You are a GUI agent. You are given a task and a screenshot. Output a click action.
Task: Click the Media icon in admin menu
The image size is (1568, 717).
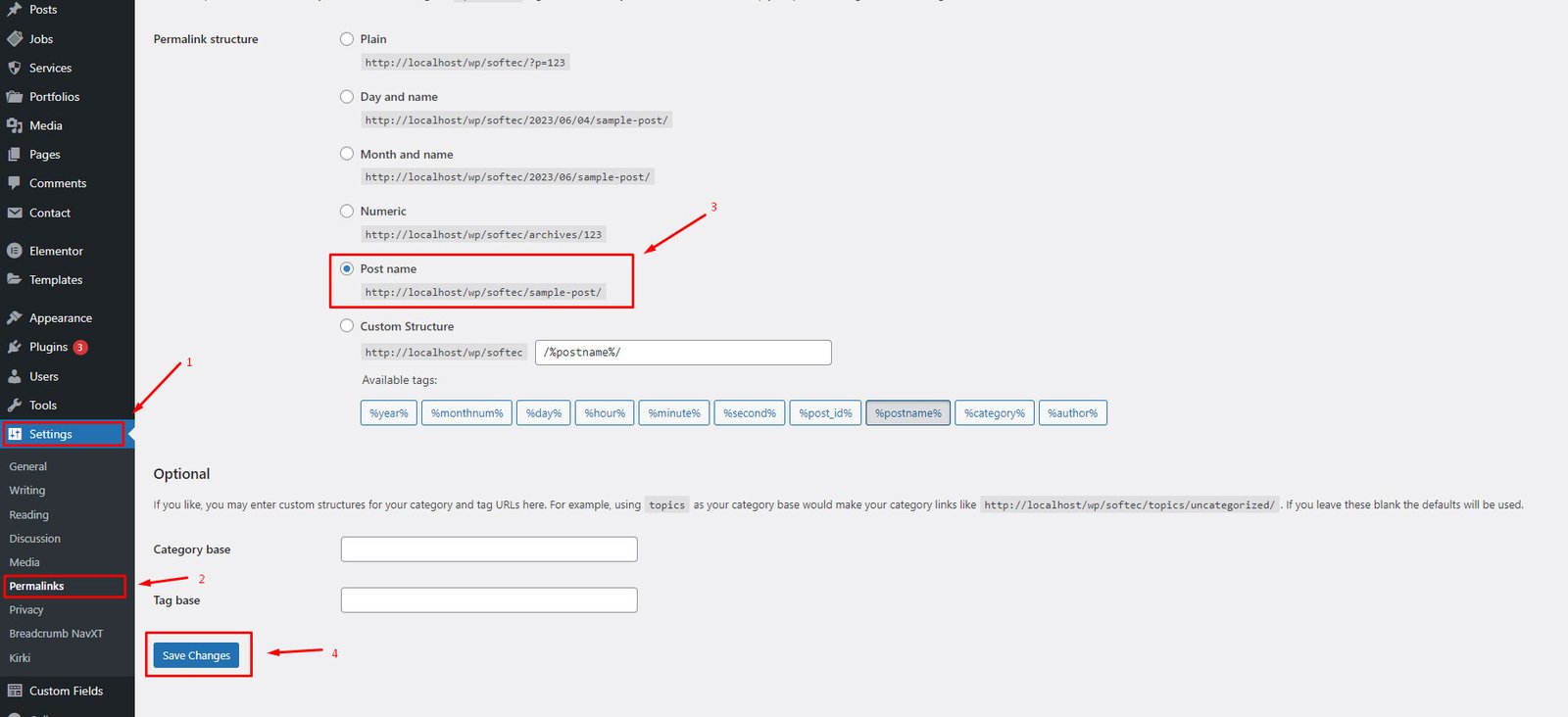pos(15,126)
